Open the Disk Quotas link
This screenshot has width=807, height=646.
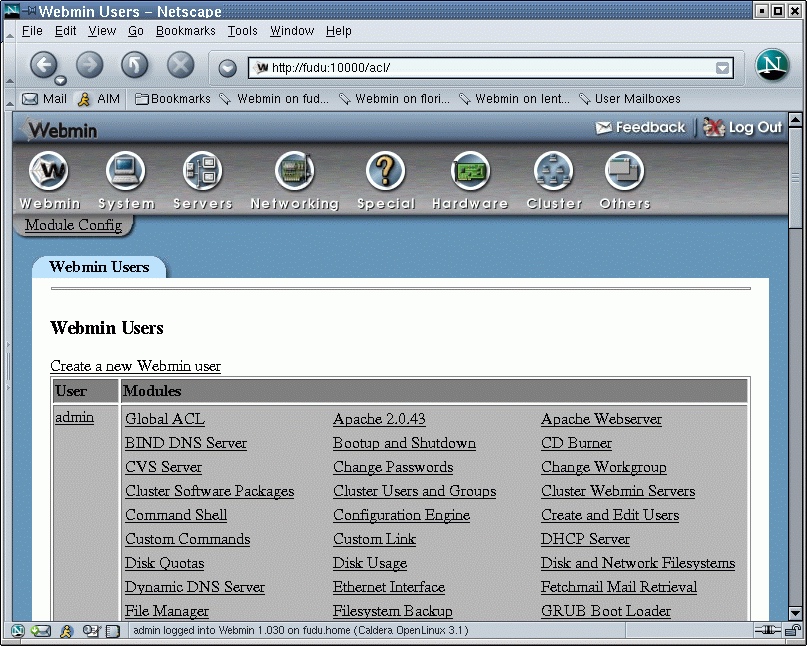coord(164,563)
